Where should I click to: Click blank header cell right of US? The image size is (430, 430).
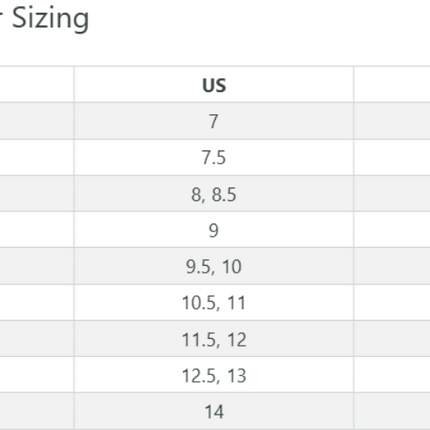point(392,84)
